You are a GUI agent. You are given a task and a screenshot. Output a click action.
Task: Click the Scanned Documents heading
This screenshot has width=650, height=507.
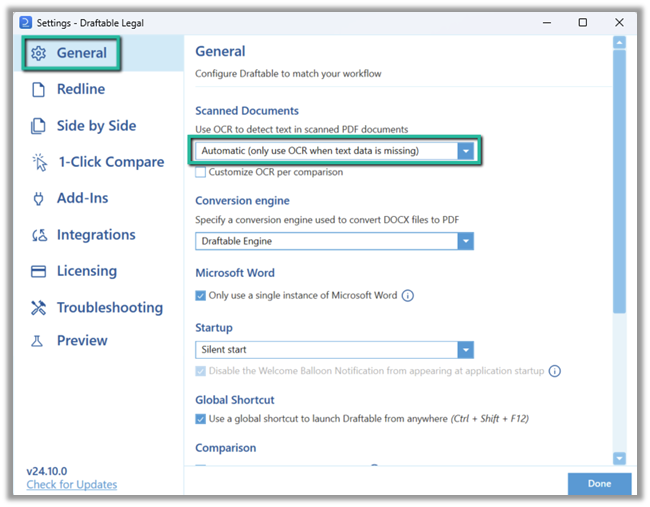tap(247, 111)
